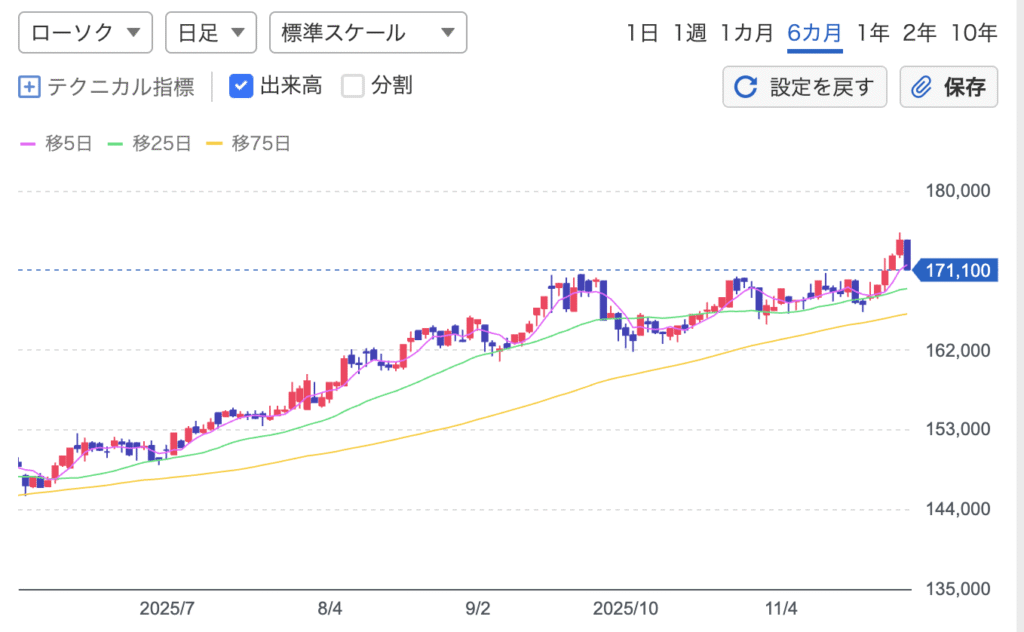The height and width of the screenshot is (632, 1024).
Task: Expand the 標準スケール scale dropdown
Action: point(368,33)
